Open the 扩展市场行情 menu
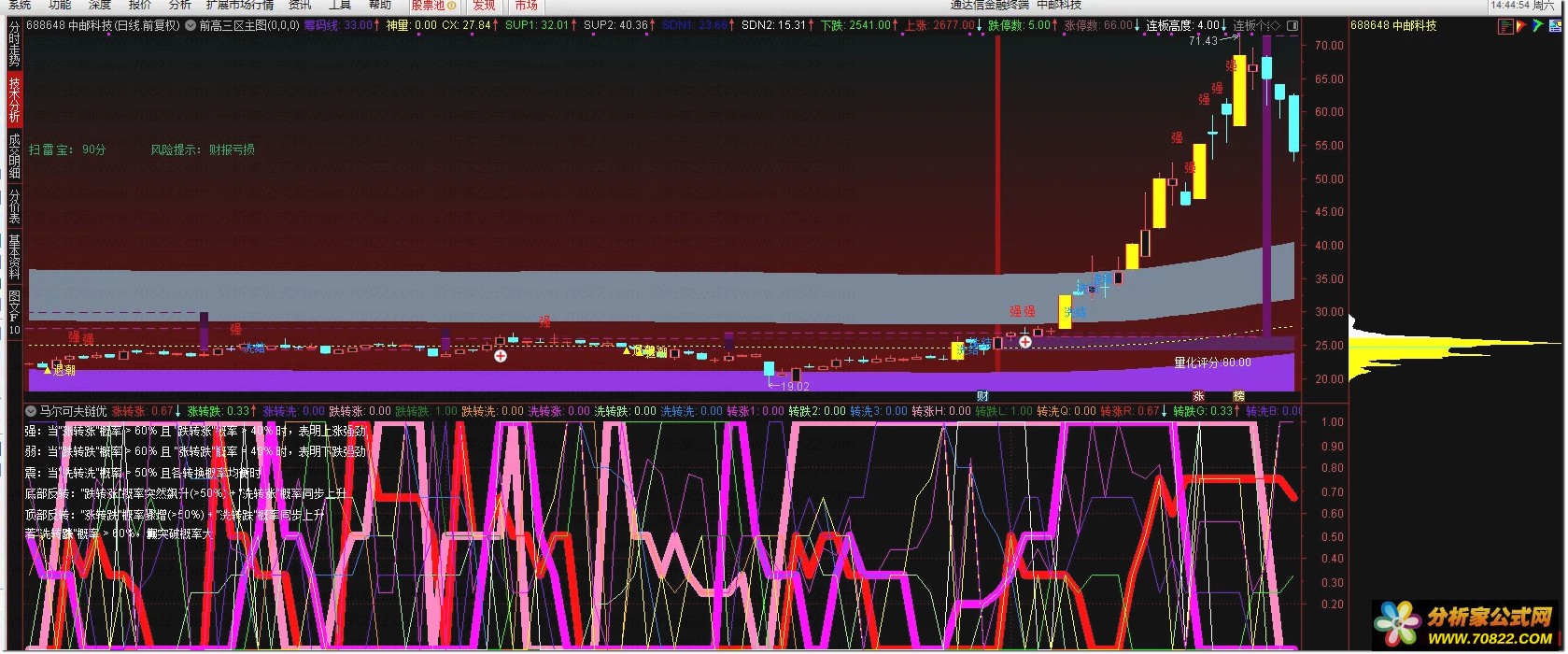The height and width of the screenshot is (654, 1568). pyautogui.click(x=240, y=5)
